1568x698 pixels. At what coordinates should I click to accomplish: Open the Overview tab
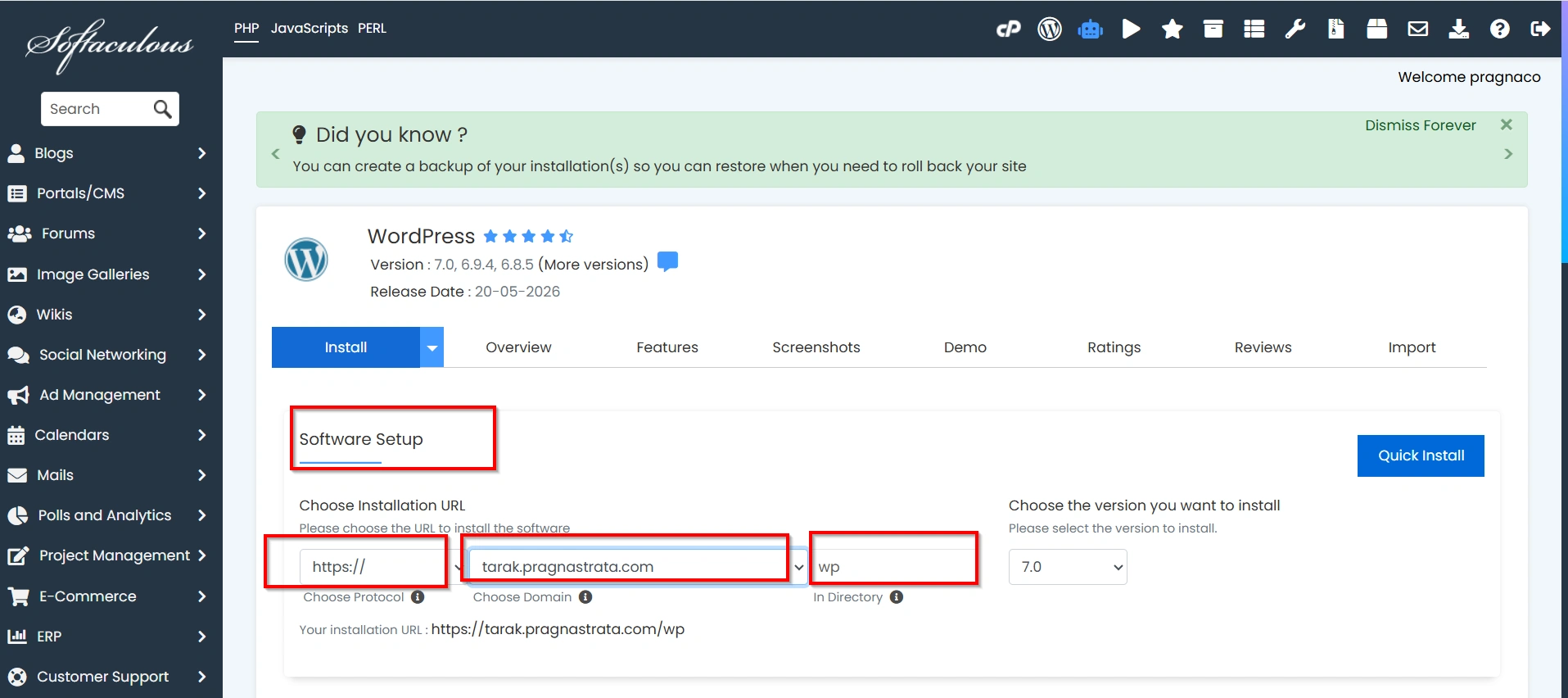coord(518,347)
